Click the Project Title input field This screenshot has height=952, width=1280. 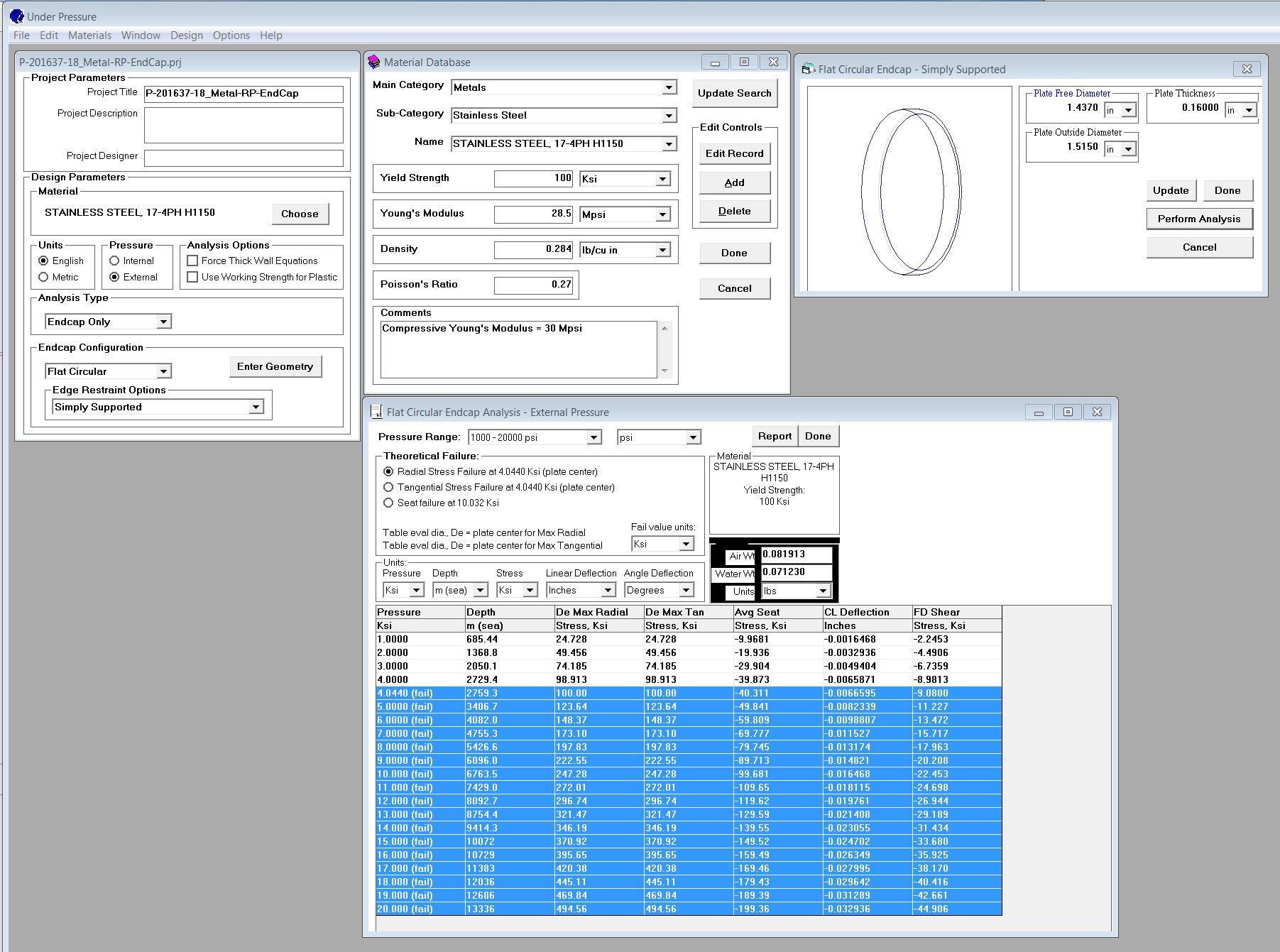coord(244,94)
